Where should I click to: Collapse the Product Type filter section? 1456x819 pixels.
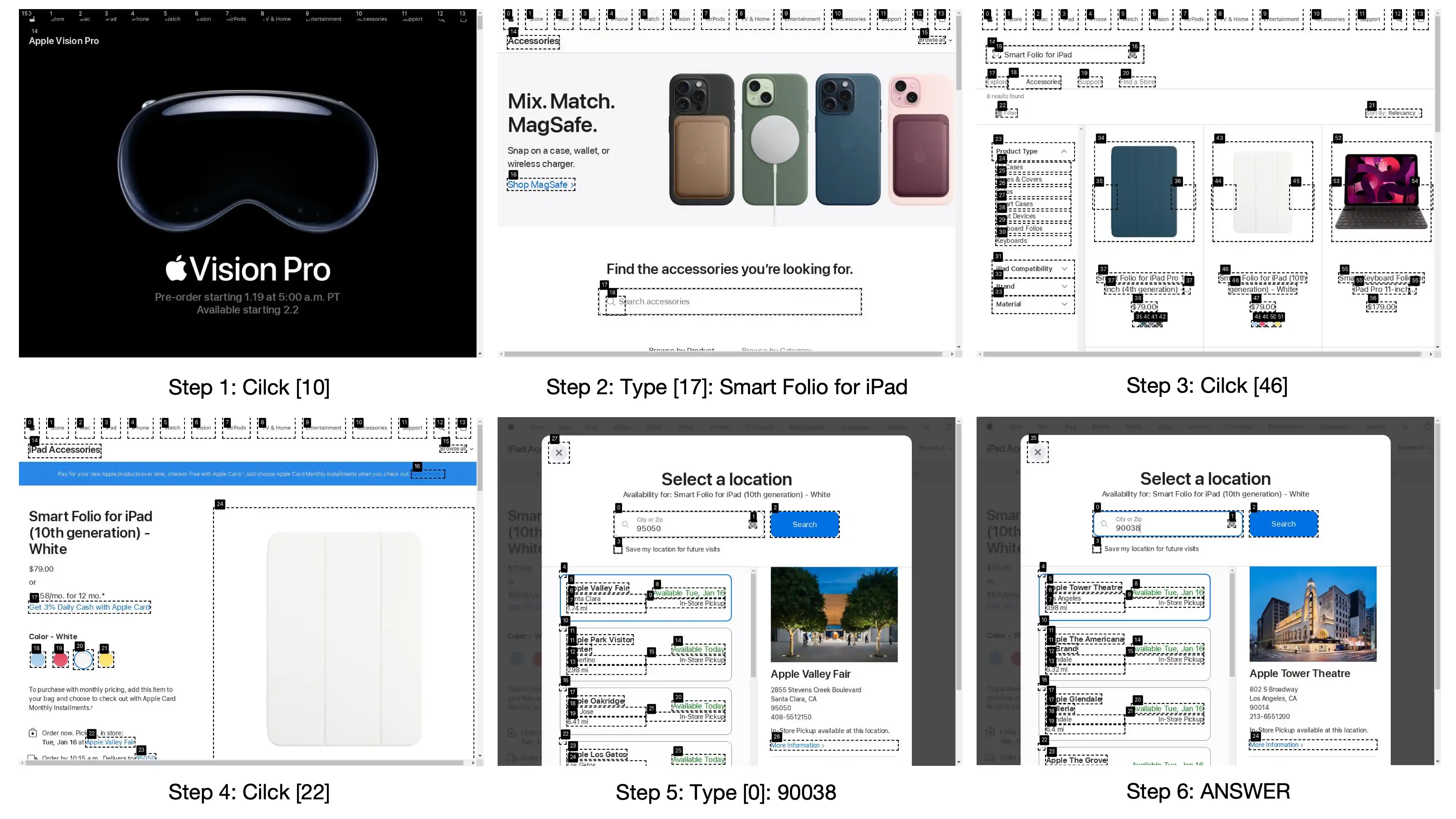tap(1033, 151)
